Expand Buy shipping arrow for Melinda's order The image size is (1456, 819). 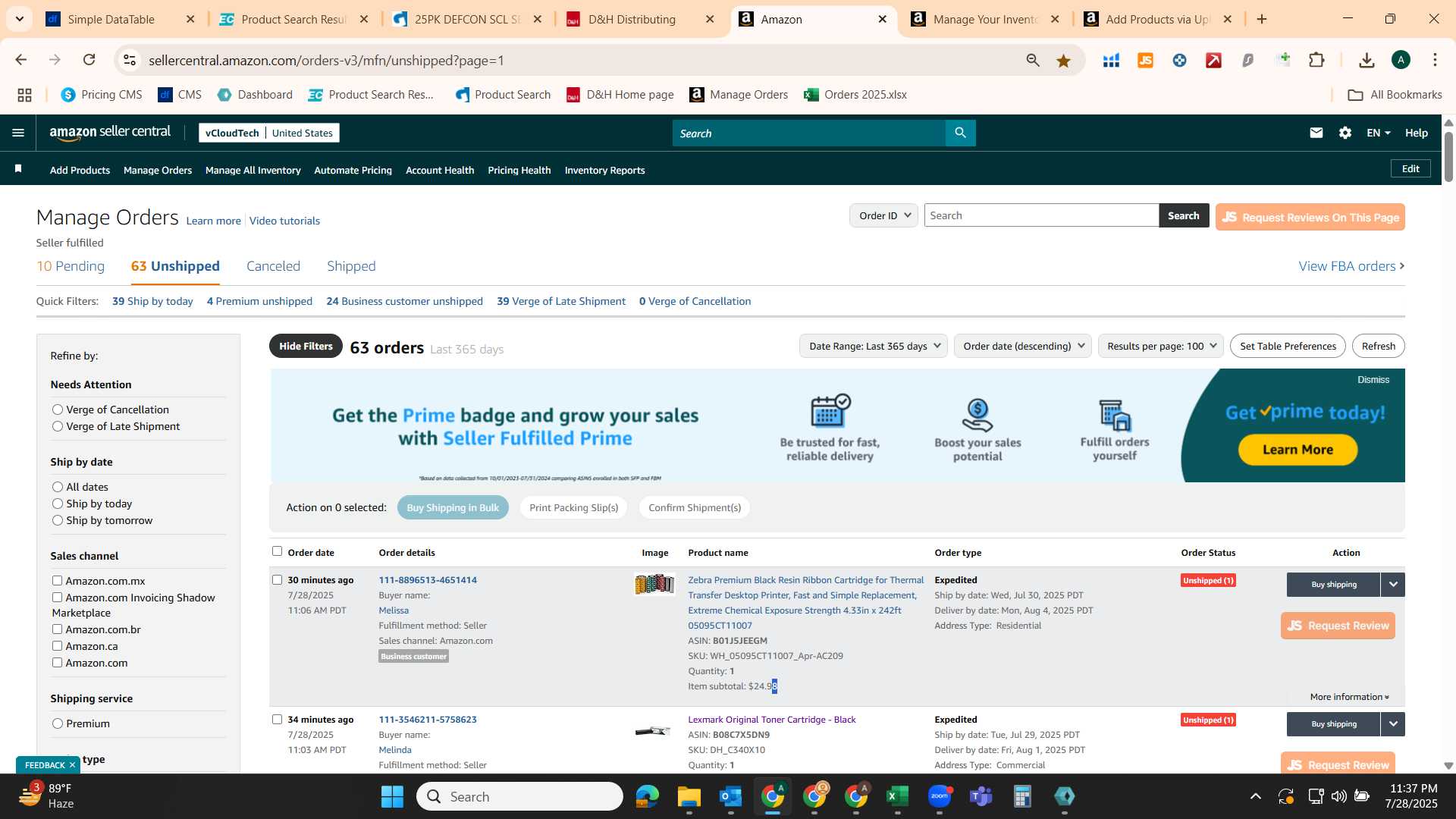1393,724
